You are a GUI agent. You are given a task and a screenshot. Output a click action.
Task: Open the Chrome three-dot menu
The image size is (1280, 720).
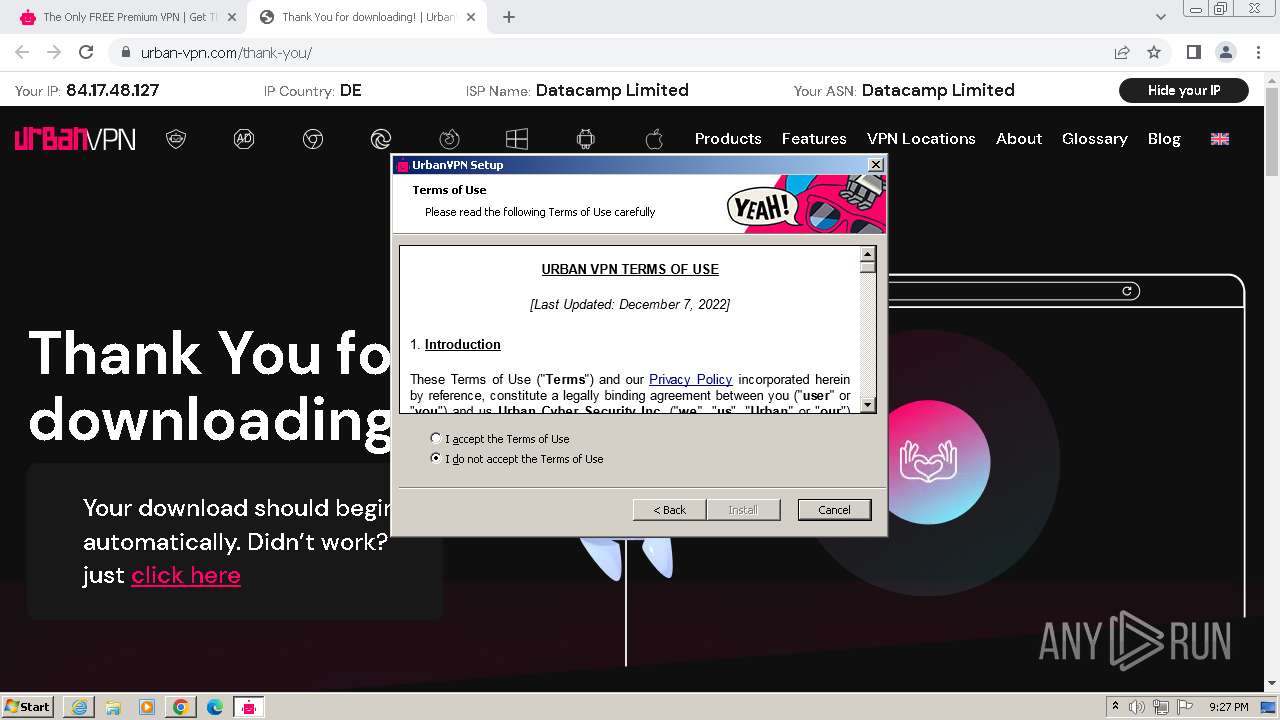[x=1257, y=52]
